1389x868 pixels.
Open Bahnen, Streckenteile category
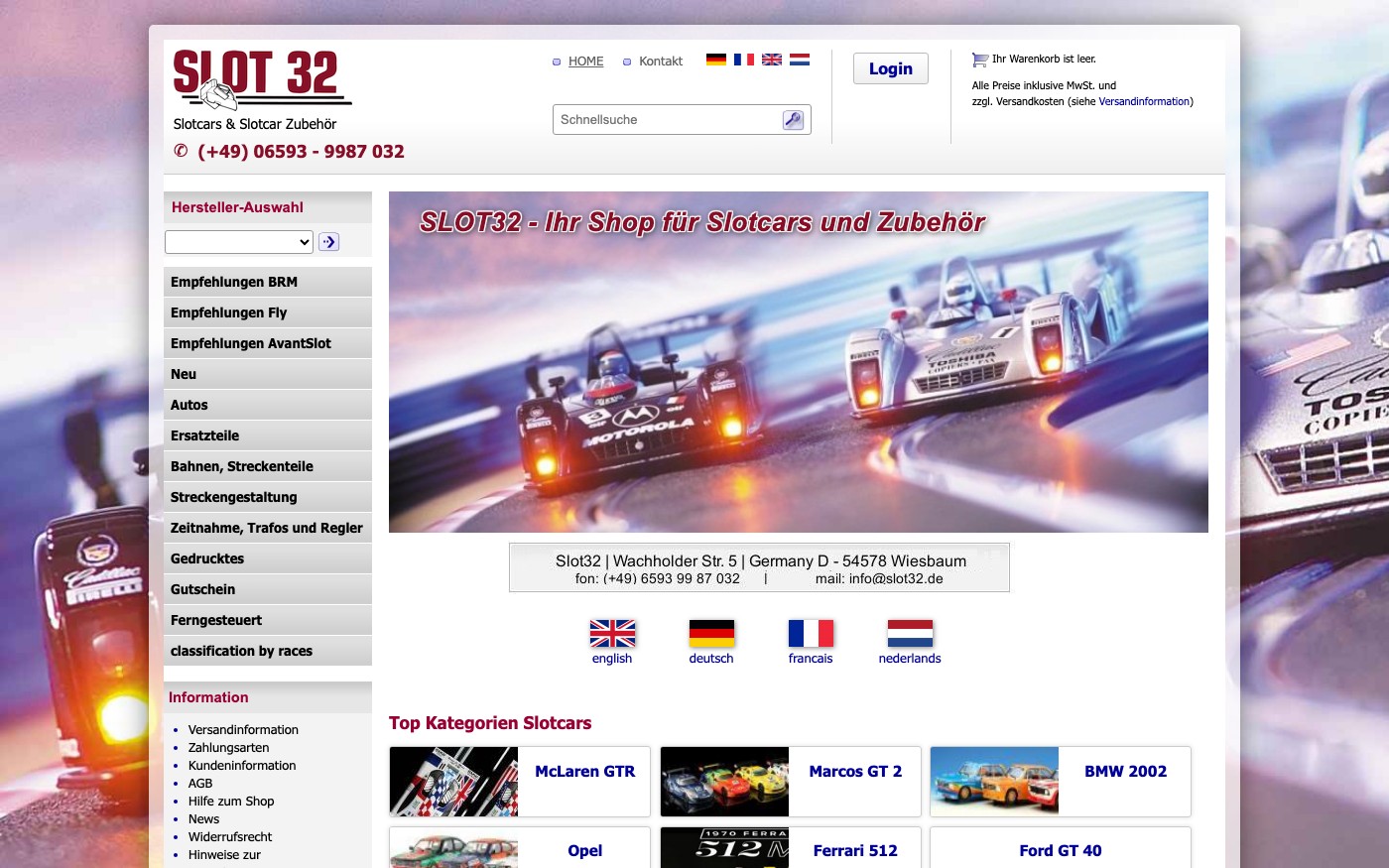tap(268, 466)
